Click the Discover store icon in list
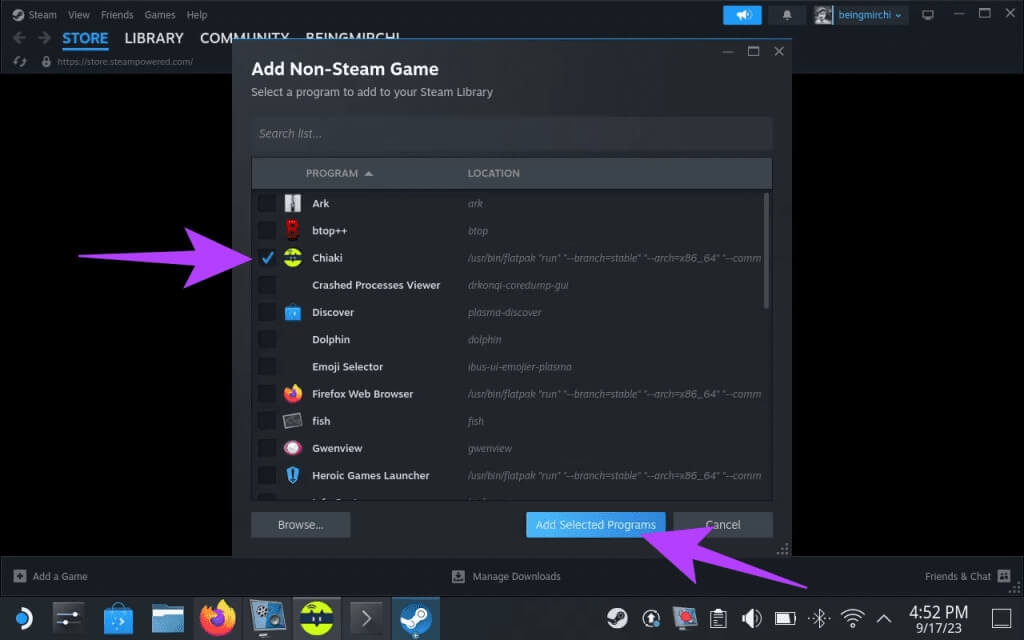The width and height of the screenshot is (1024, 640). [293, 312]
